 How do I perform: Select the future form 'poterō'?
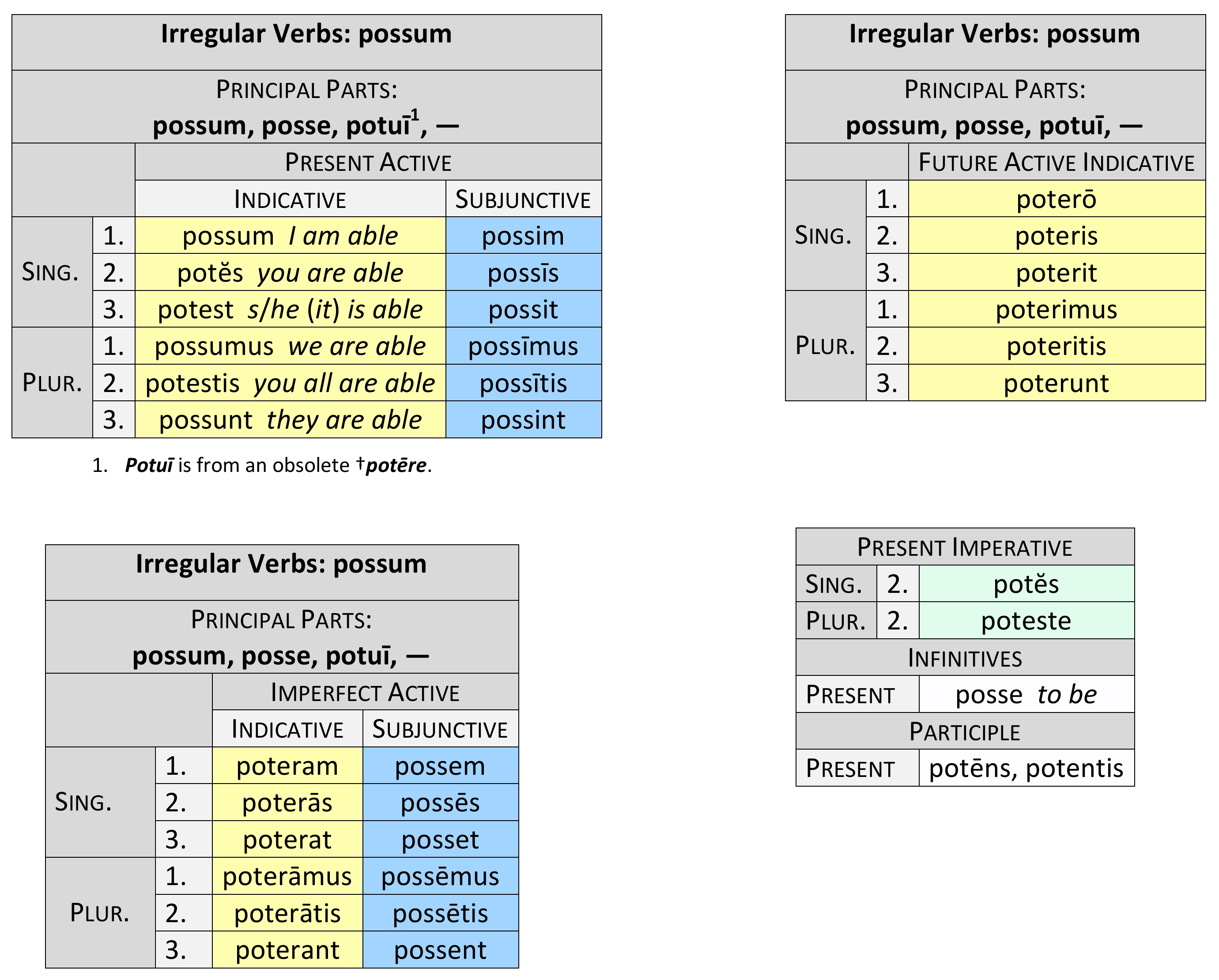coord(1056,199)
